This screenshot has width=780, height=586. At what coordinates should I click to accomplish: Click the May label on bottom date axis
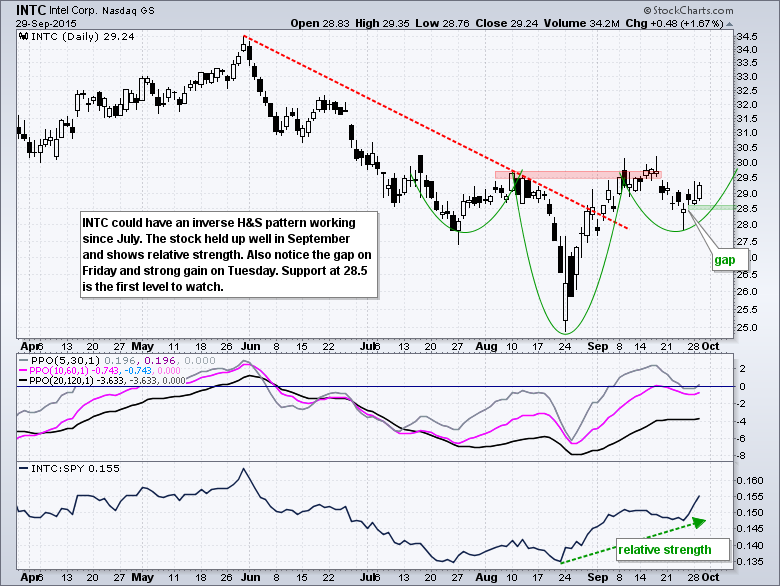pos(142,578)
